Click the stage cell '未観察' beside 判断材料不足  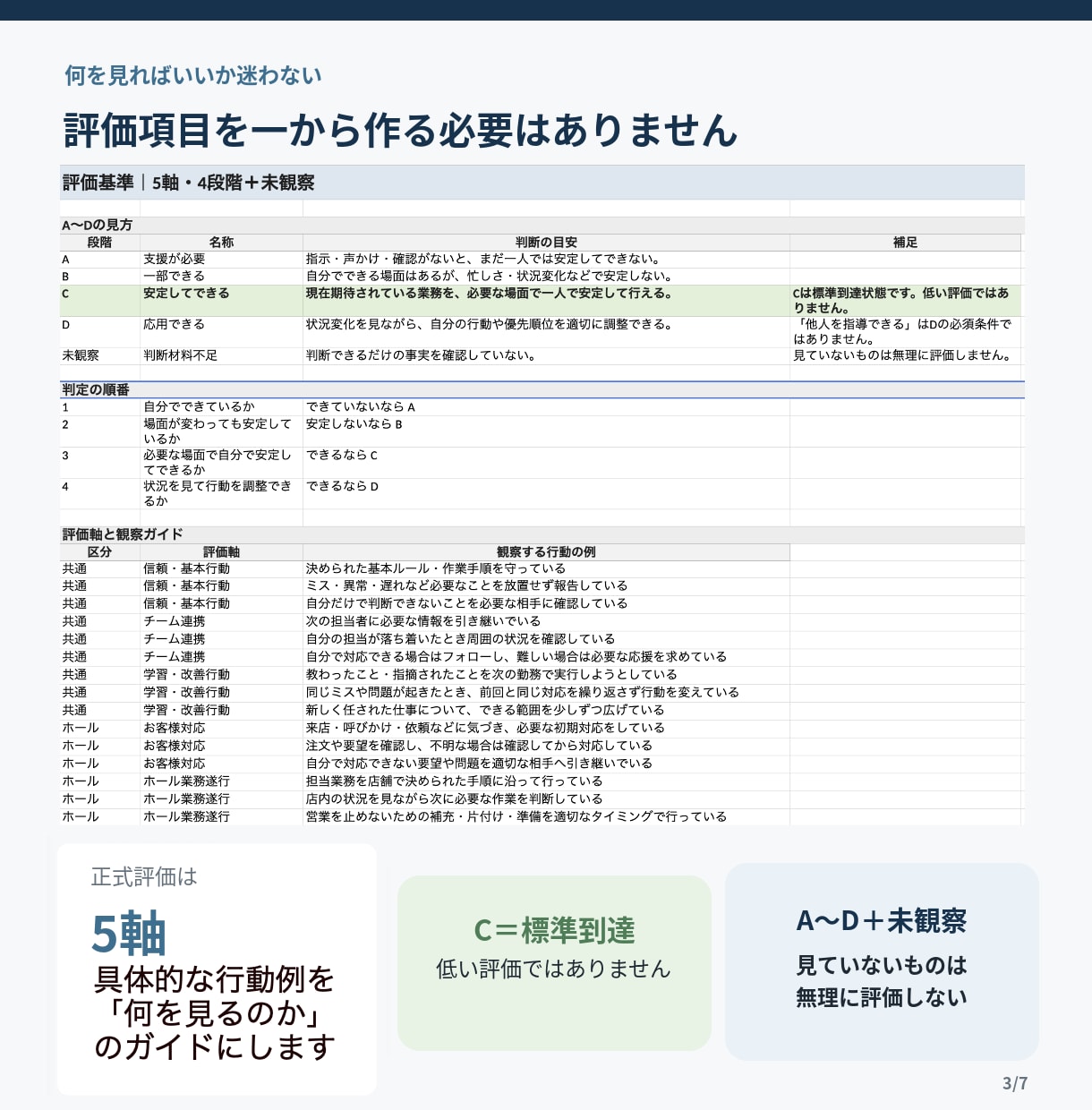click(x=81, y=355)
